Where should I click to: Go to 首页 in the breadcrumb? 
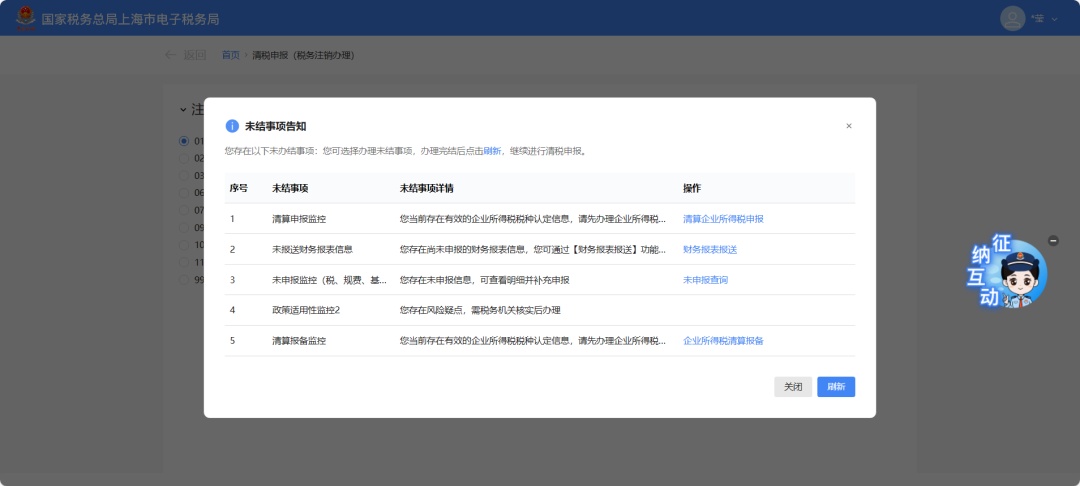click(x=230, y=55)
